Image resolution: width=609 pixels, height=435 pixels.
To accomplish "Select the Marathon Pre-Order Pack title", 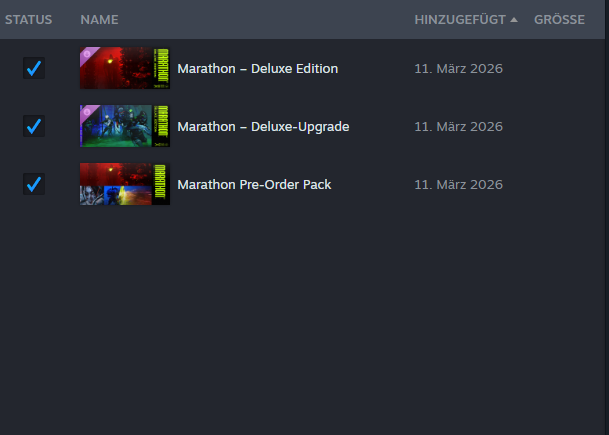I will click(254, 184).
